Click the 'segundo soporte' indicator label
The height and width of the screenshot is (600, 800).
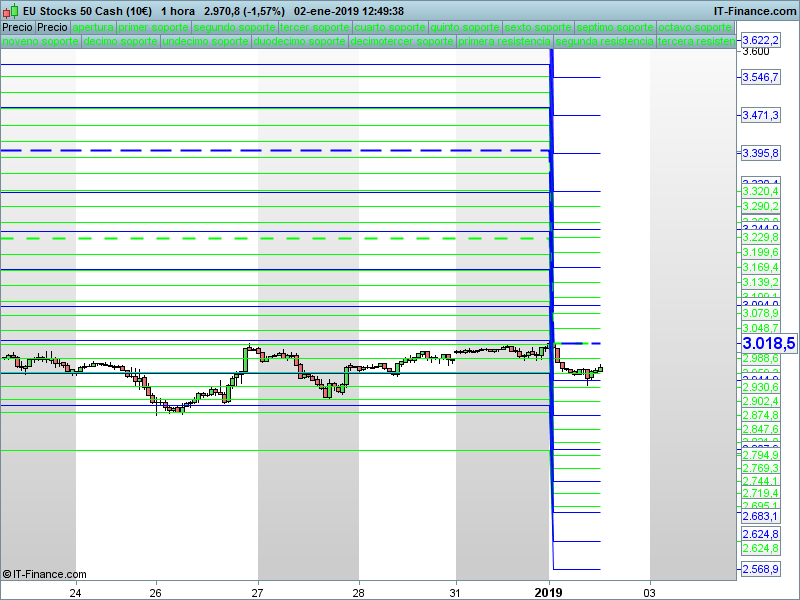[x=234, y=27]
